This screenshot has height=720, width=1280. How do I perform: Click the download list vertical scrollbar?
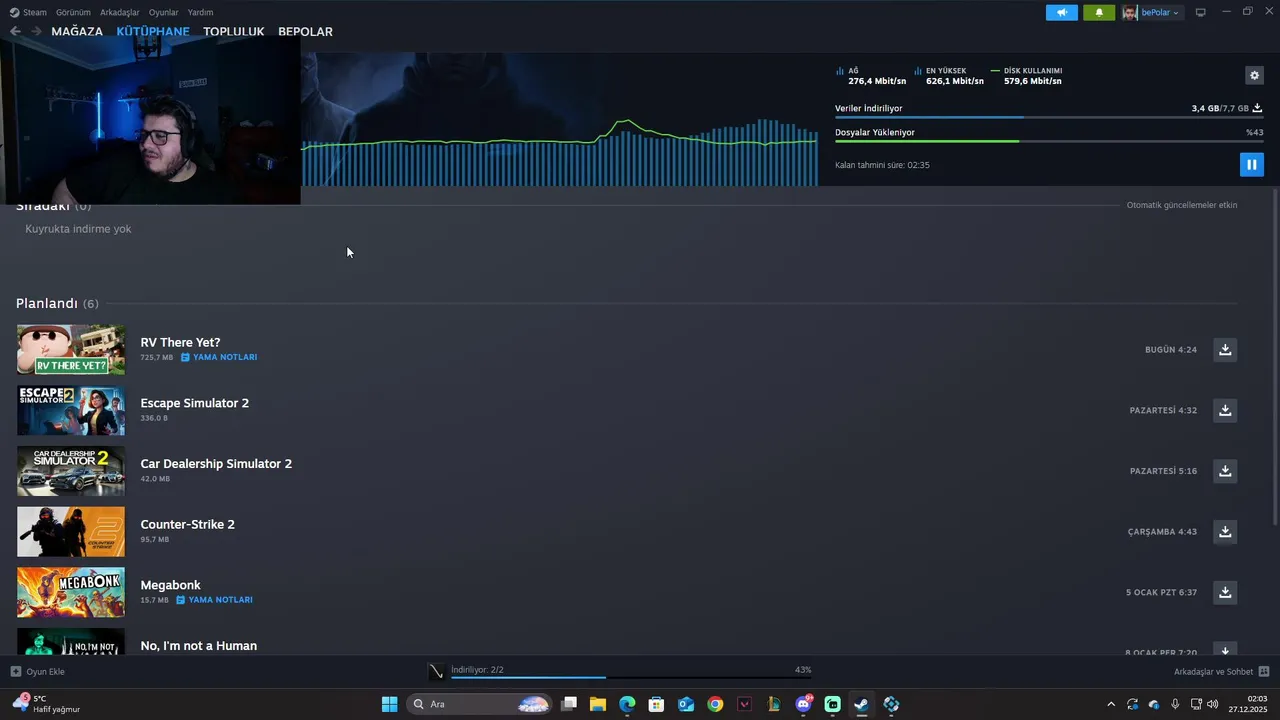1274,355
